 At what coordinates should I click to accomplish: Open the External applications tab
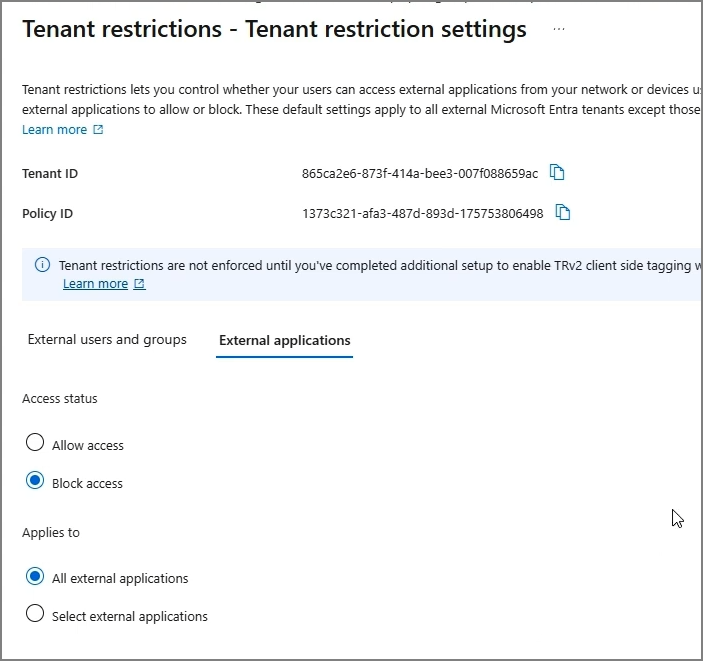(285, 341)
